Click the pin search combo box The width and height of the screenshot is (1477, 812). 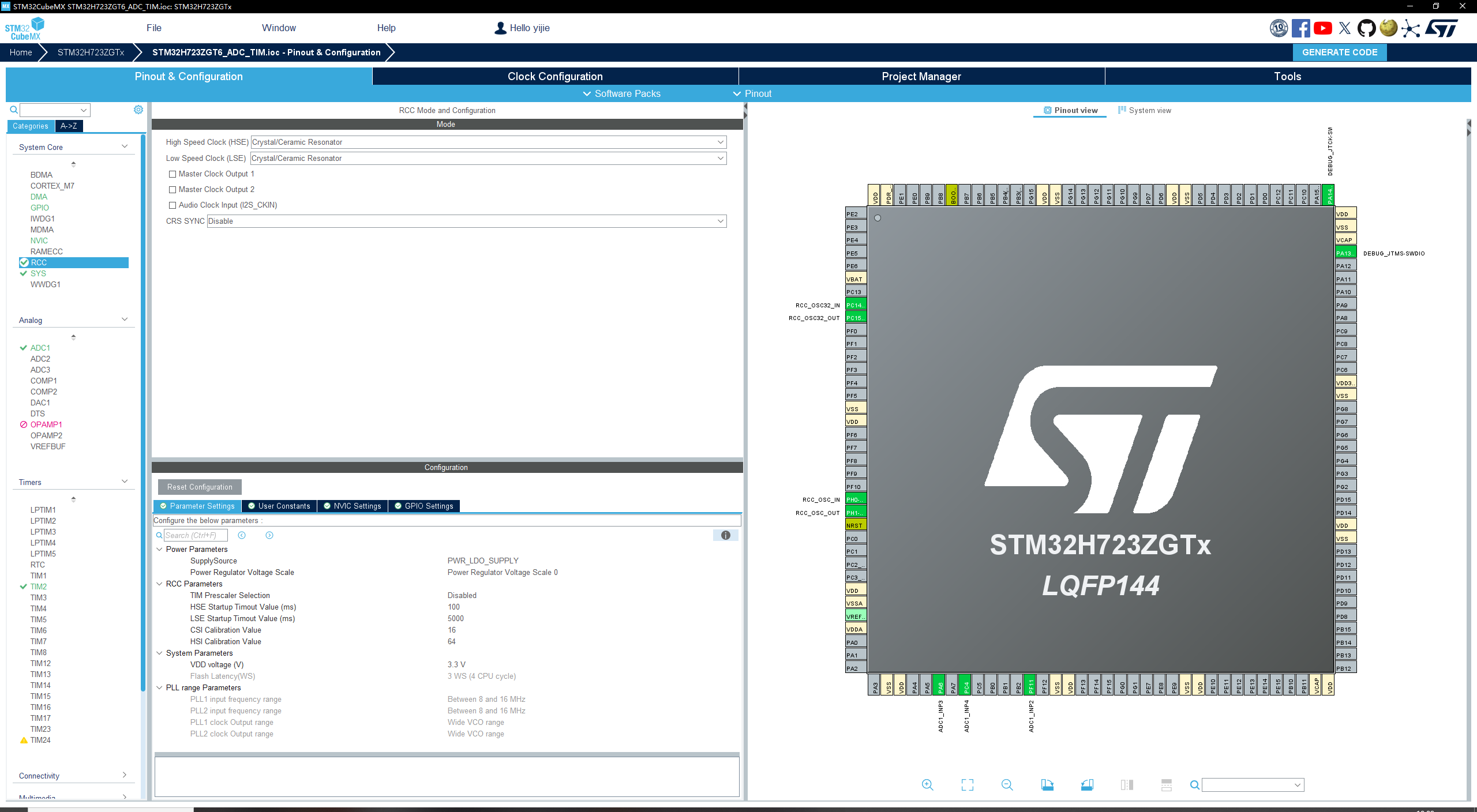tap(1253, 785)
